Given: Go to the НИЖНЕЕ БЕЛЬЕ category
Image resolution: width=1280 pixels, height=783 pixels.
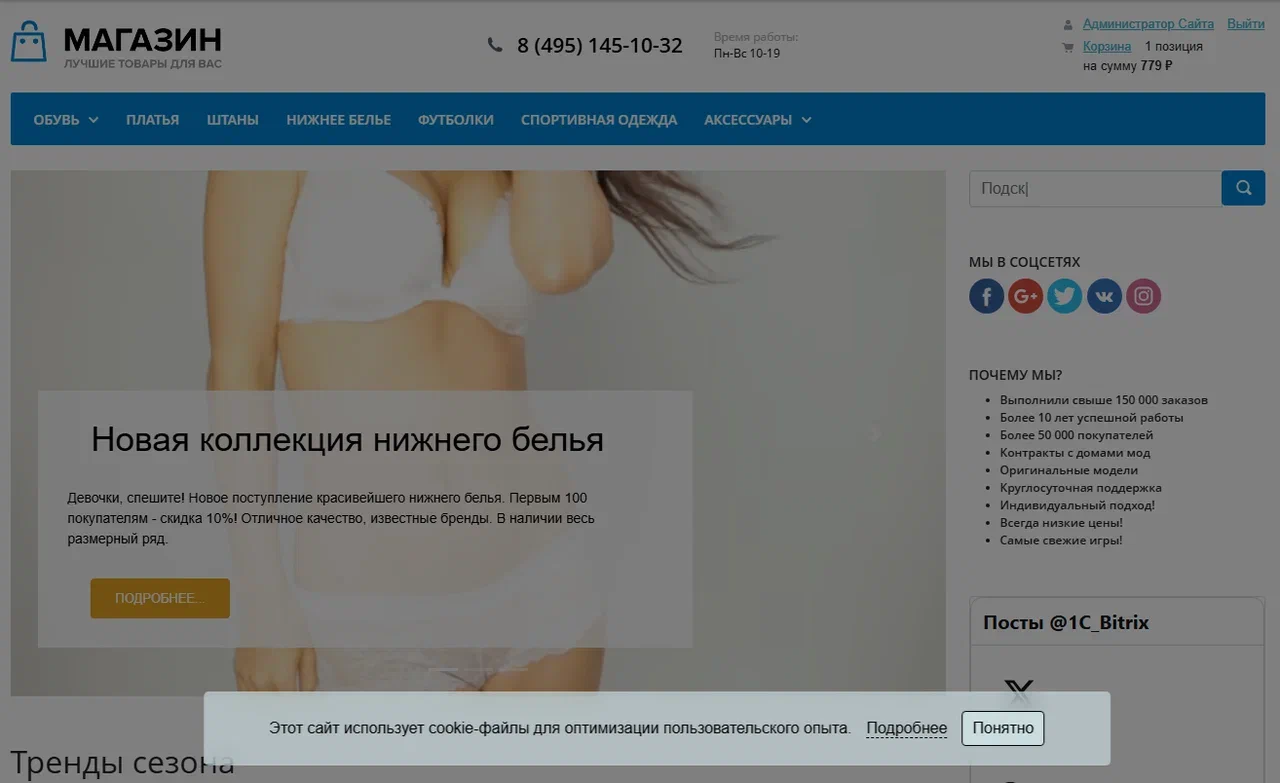Looking at the screenshot, I should point(338,120).
